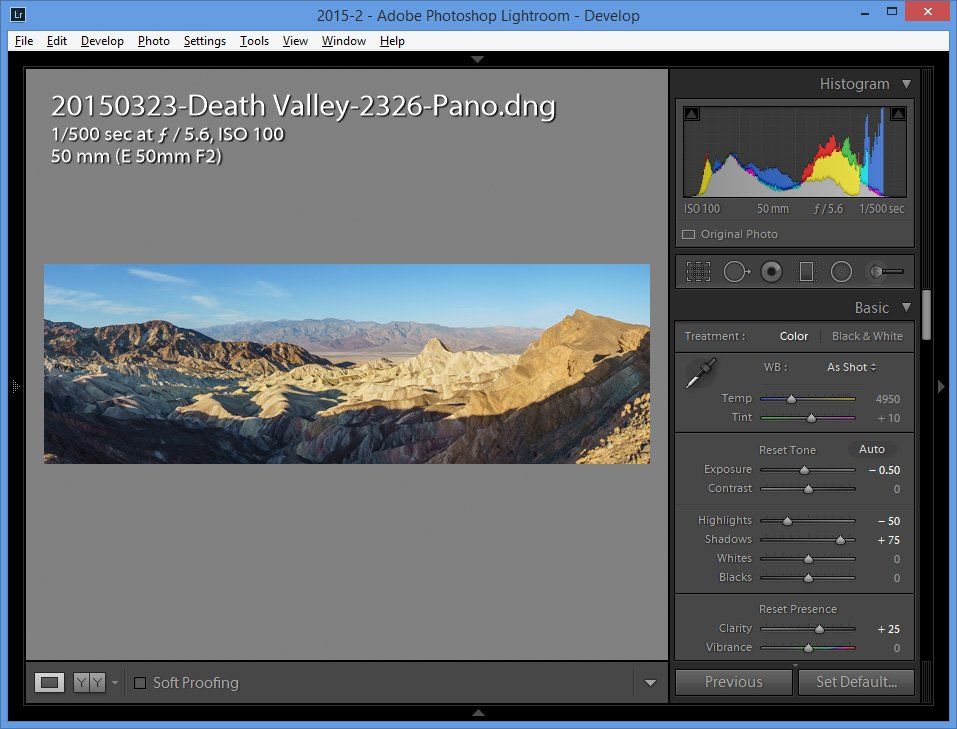
Task: Open the Photo menu
Action: pyautogui.click(x=153, y=41)
